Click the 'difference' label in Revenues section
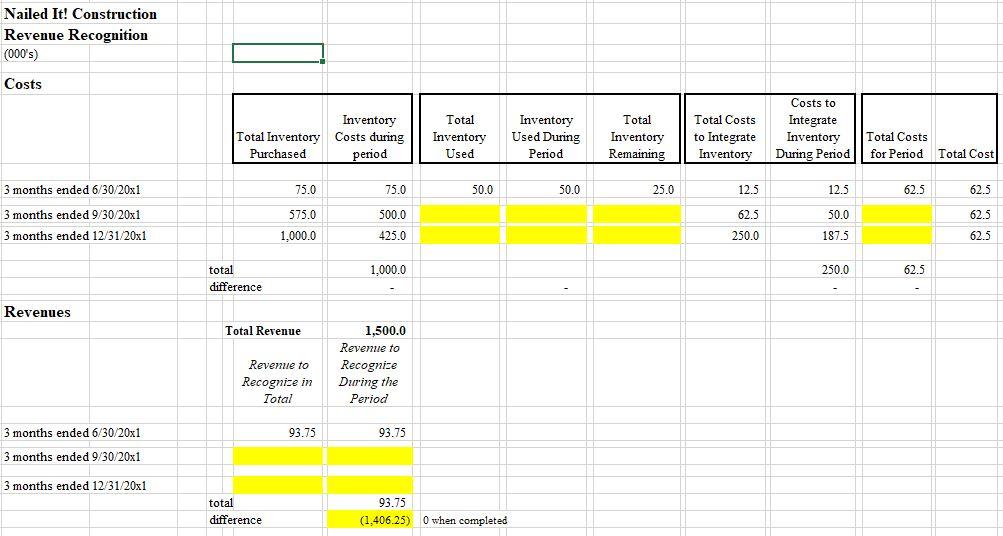 (x=235, y=520)
